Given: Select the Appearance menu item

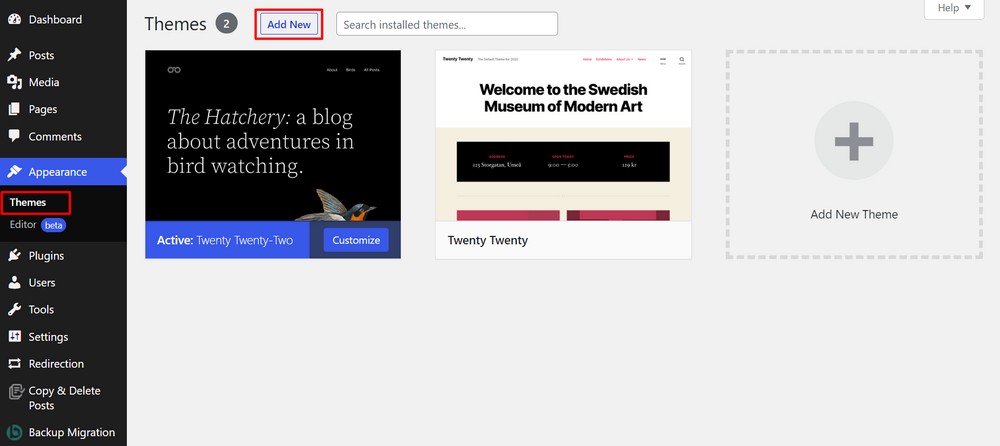Looking at the screenshot, I should pos(63,172).
